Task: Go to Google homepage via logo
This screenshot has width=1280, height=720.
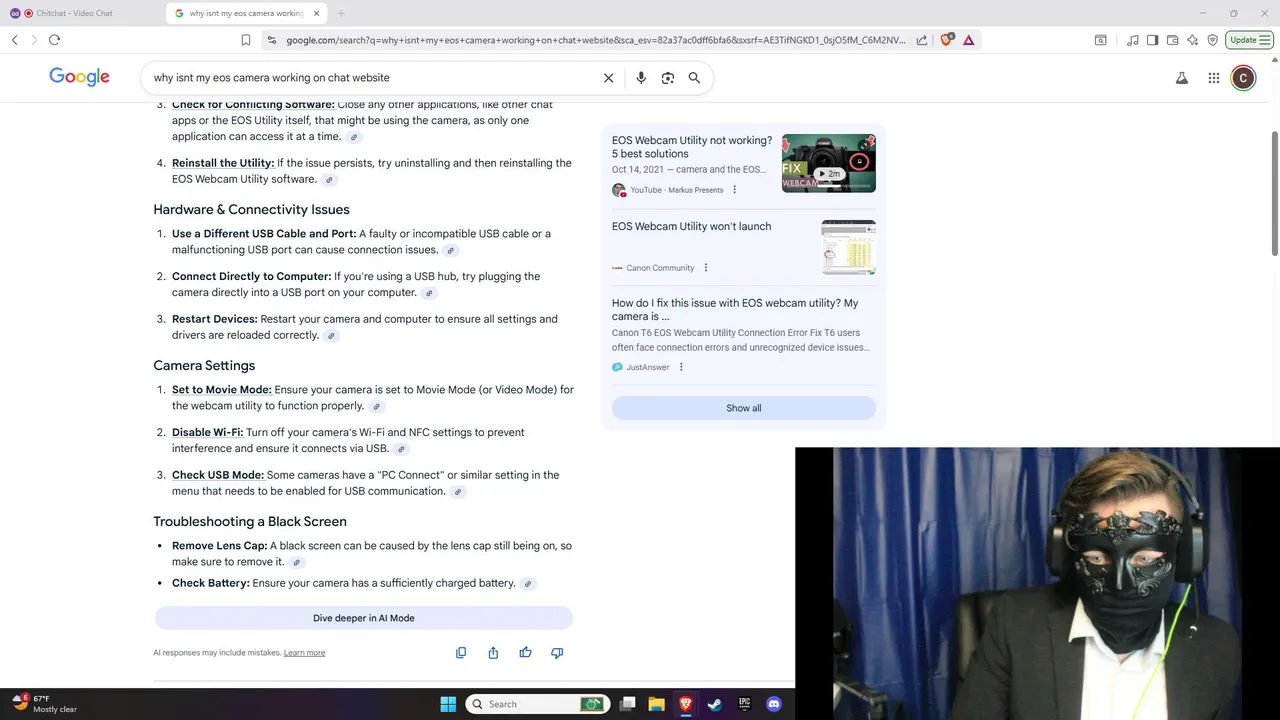Action: click(79, 77)
